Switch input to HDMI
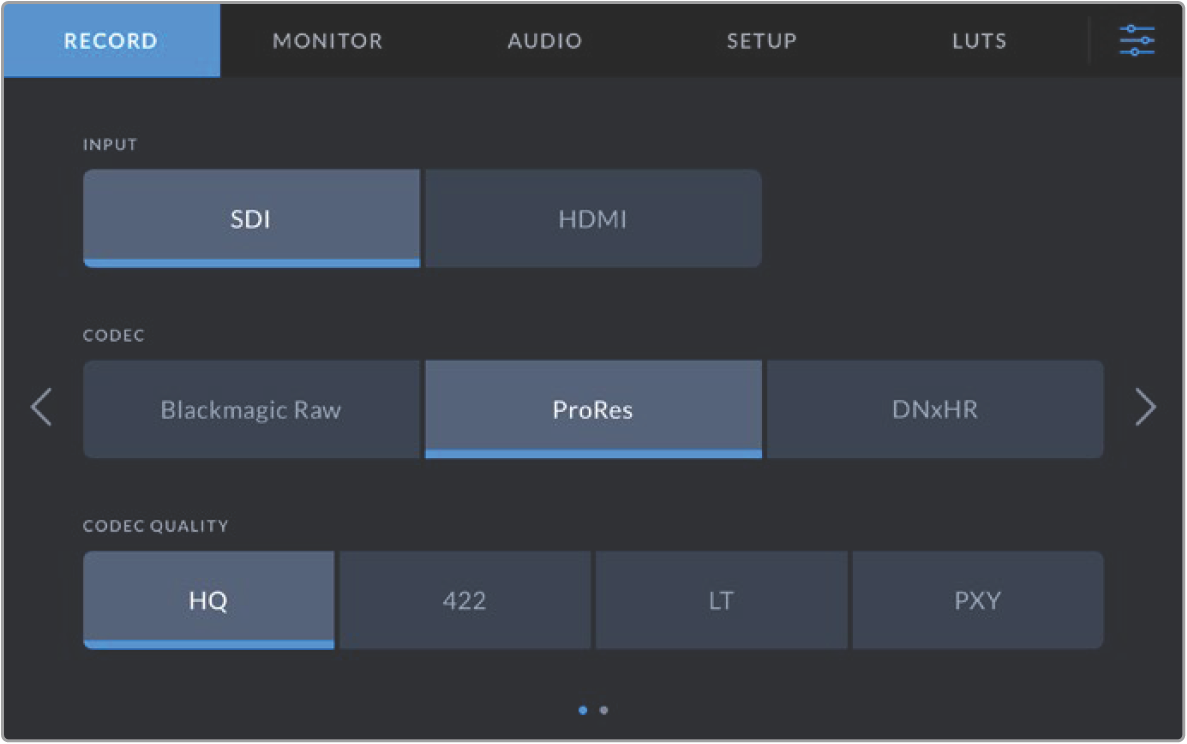The image size is (1187, 744). pos(593,219)
